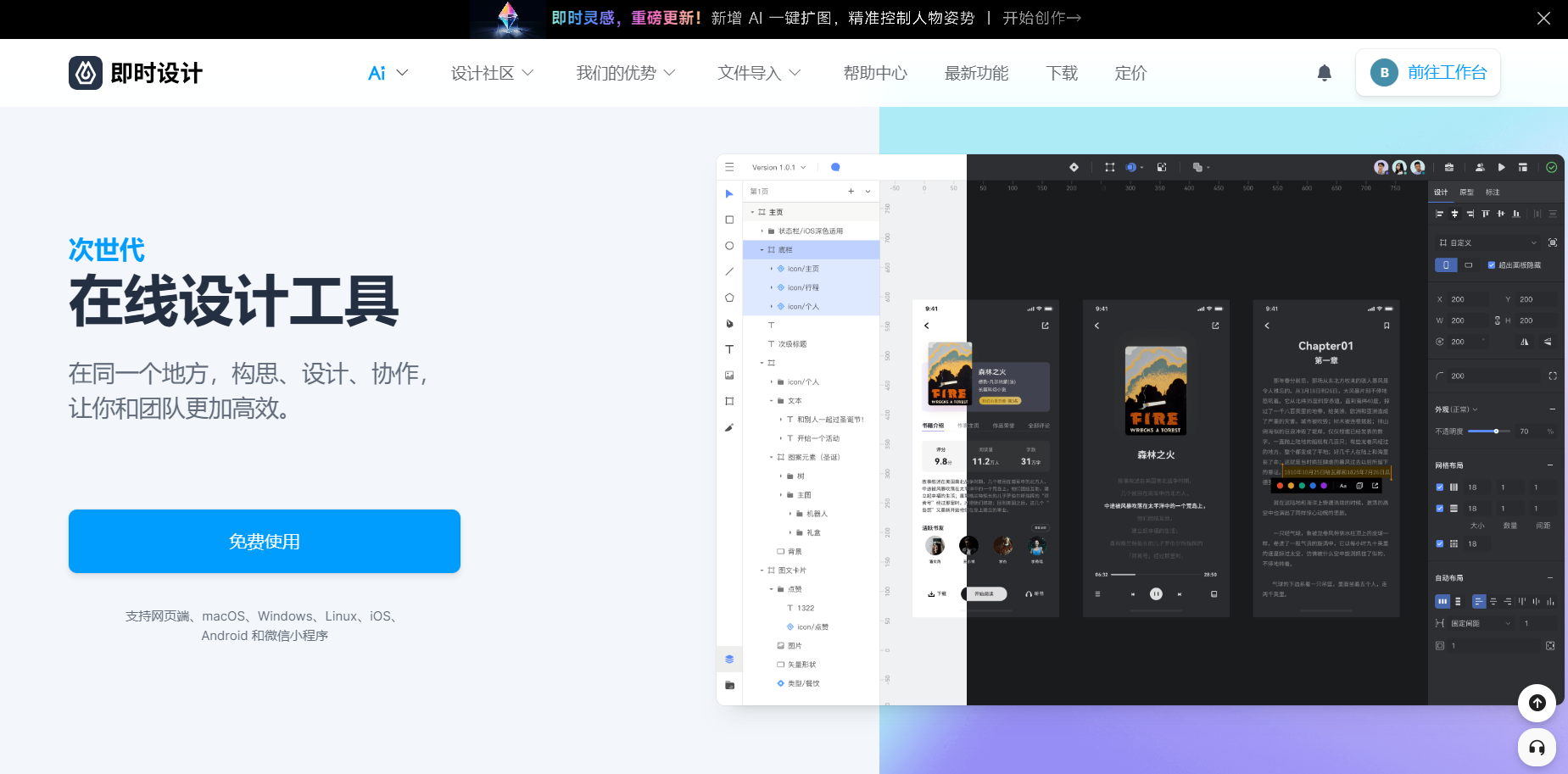Adjust the 不透明度 opacity slider handle
This screenshot has width=1568, height=774.
point(1496,432)
